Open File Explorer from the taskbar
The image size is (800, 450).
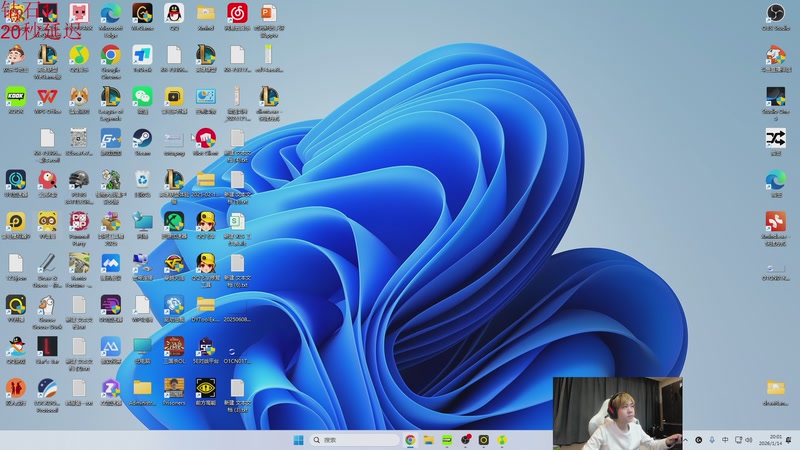point(429,440)
